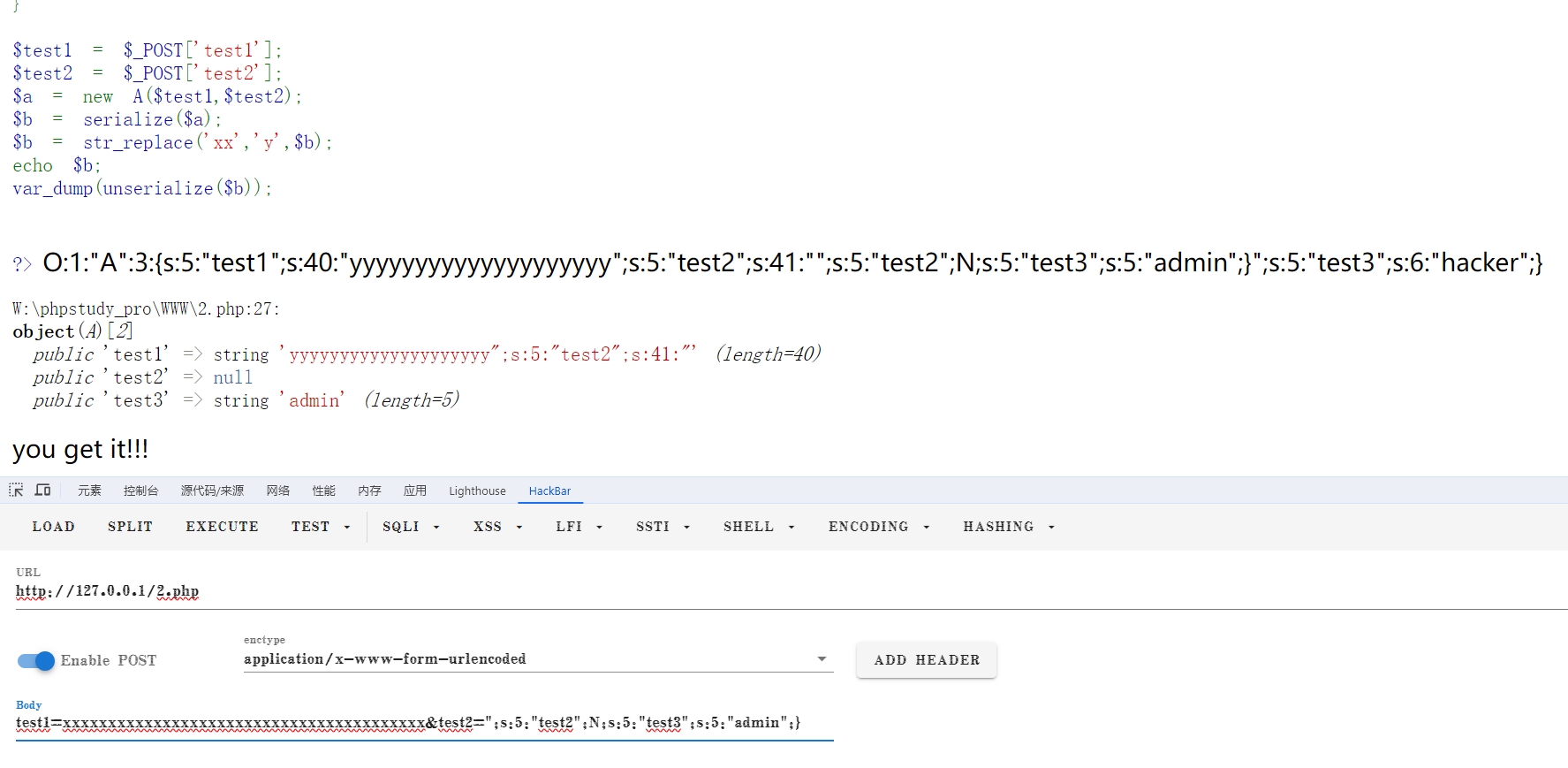
Task: Expand the SQLI dropdown menu
Action: click(x=410, y=527)
